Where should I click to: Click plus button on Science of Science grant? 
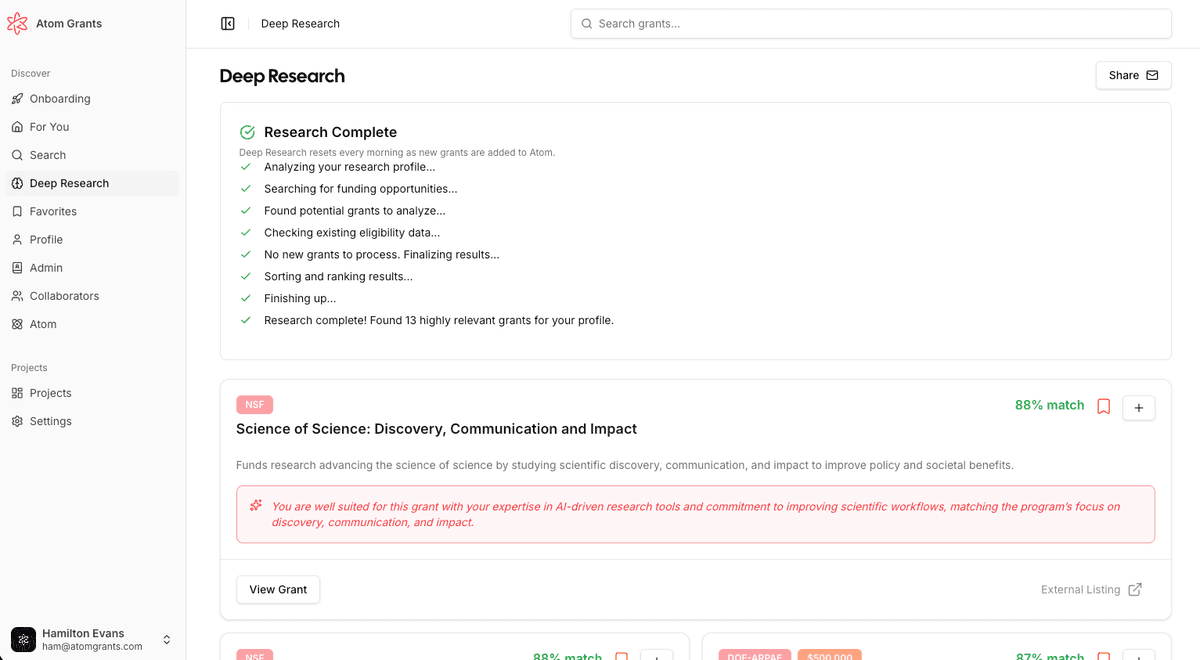[x=1139, y=407]
